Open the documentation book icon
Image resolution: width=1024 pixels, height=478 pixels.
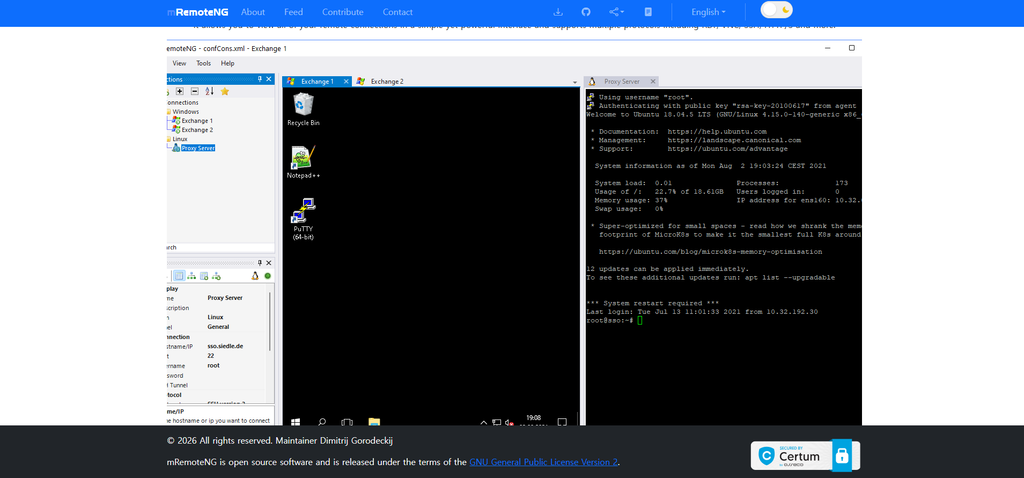pos(648,12)
